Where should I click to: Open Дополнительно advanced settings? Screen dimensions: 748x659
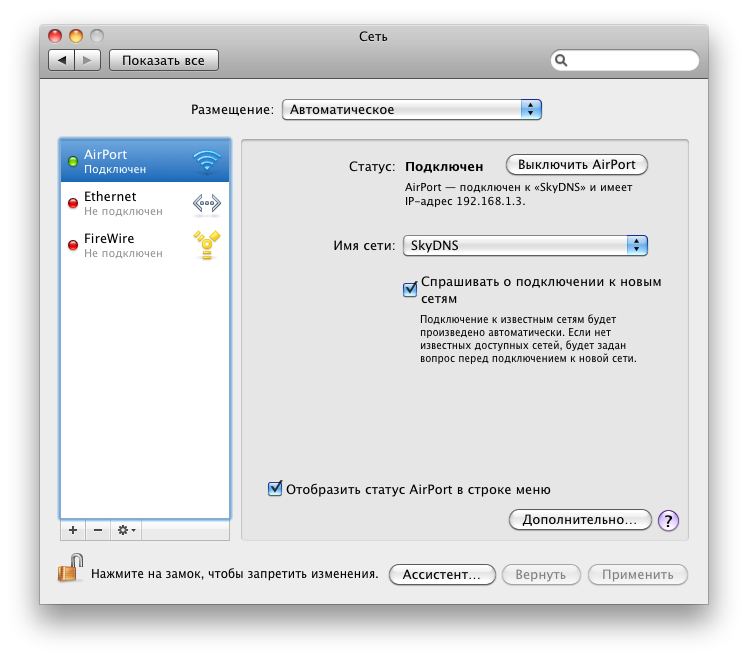[x=580, y=520]
